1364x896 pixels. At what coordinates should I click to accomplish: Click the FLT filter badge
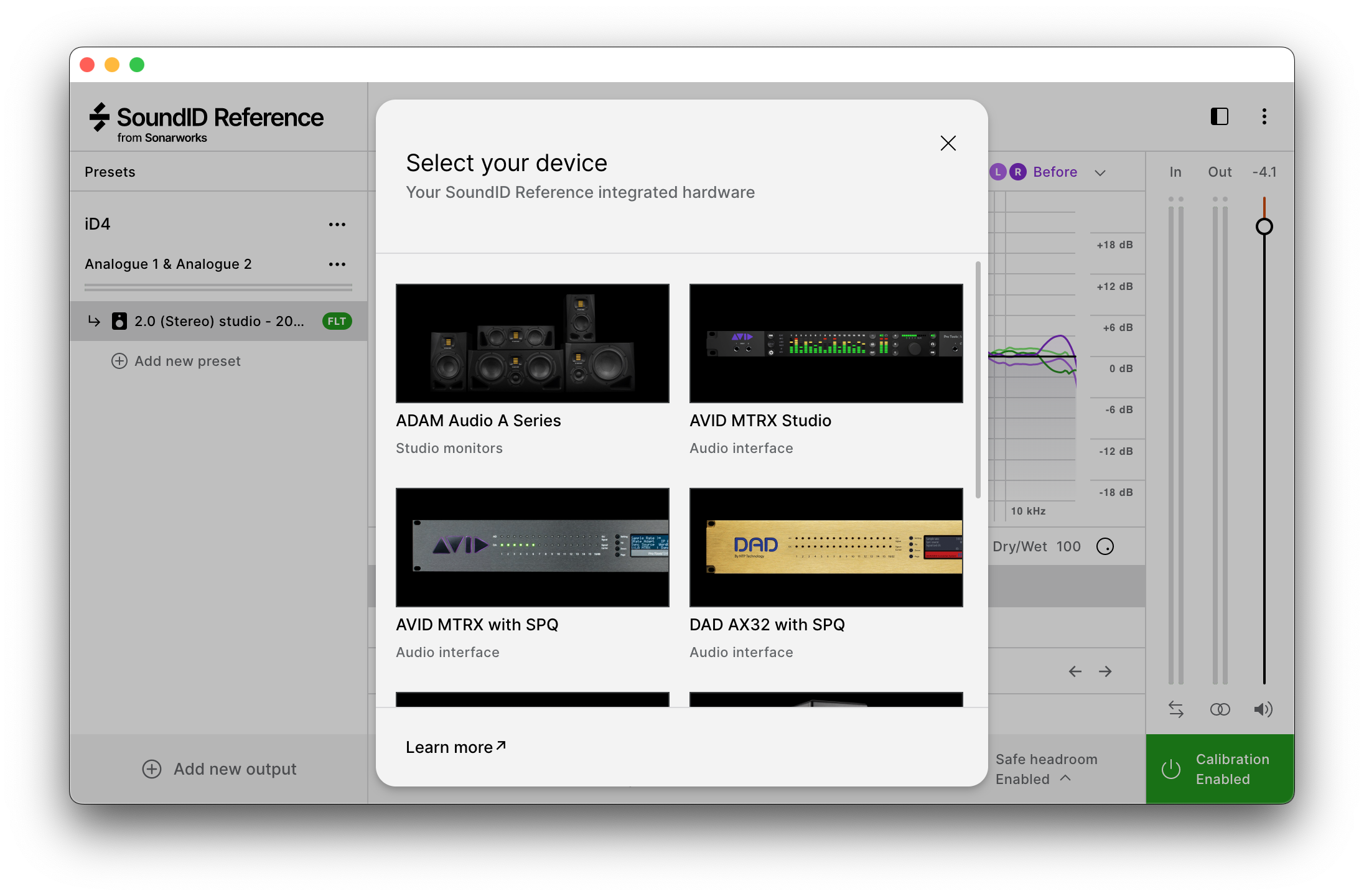coord(337,321)
